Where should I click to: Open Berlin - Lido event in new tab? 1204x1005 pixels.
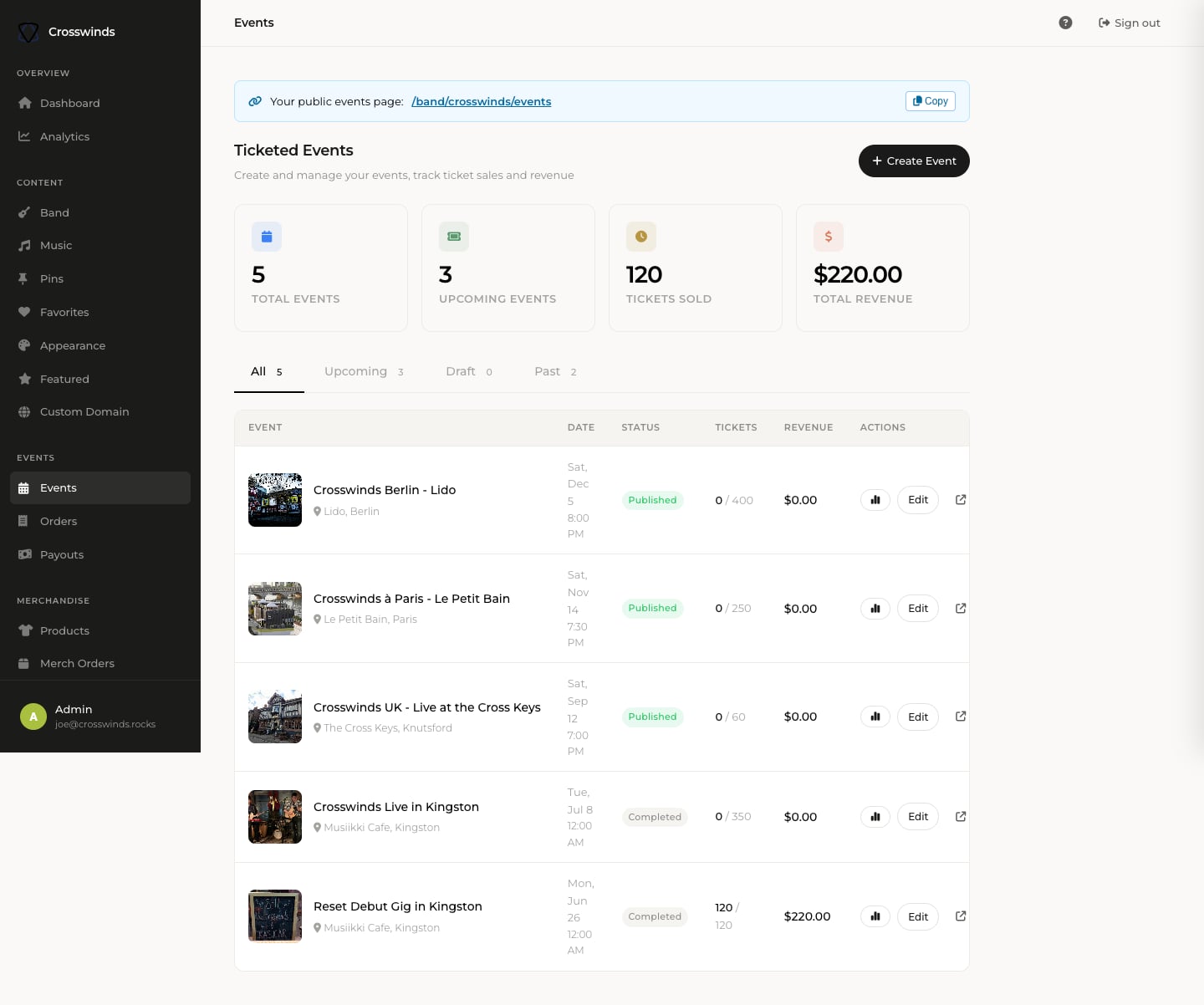961,499
